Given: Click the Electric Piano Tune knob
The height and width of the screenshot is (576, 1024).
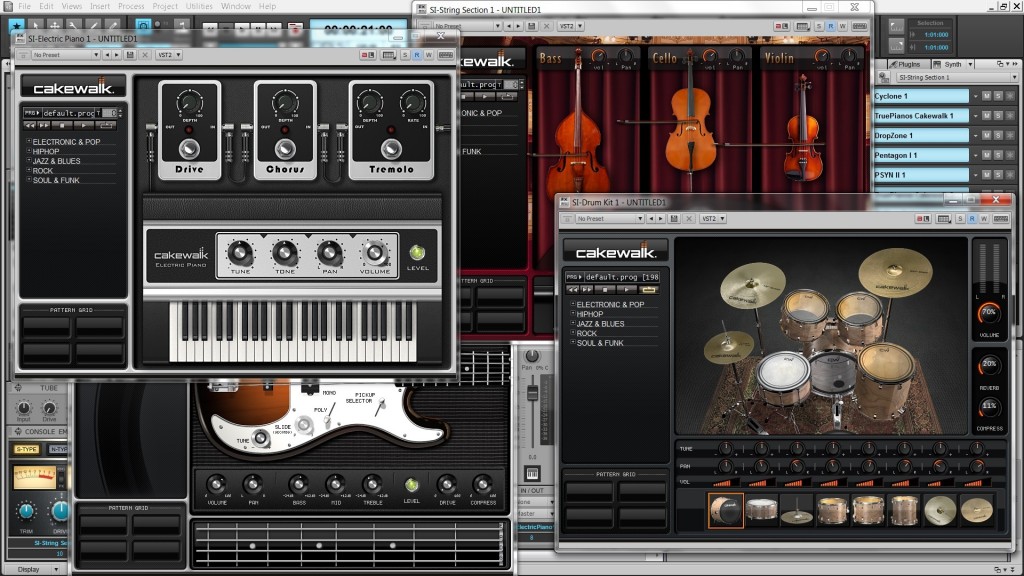Looking at the screenshot, I should 240,253.
